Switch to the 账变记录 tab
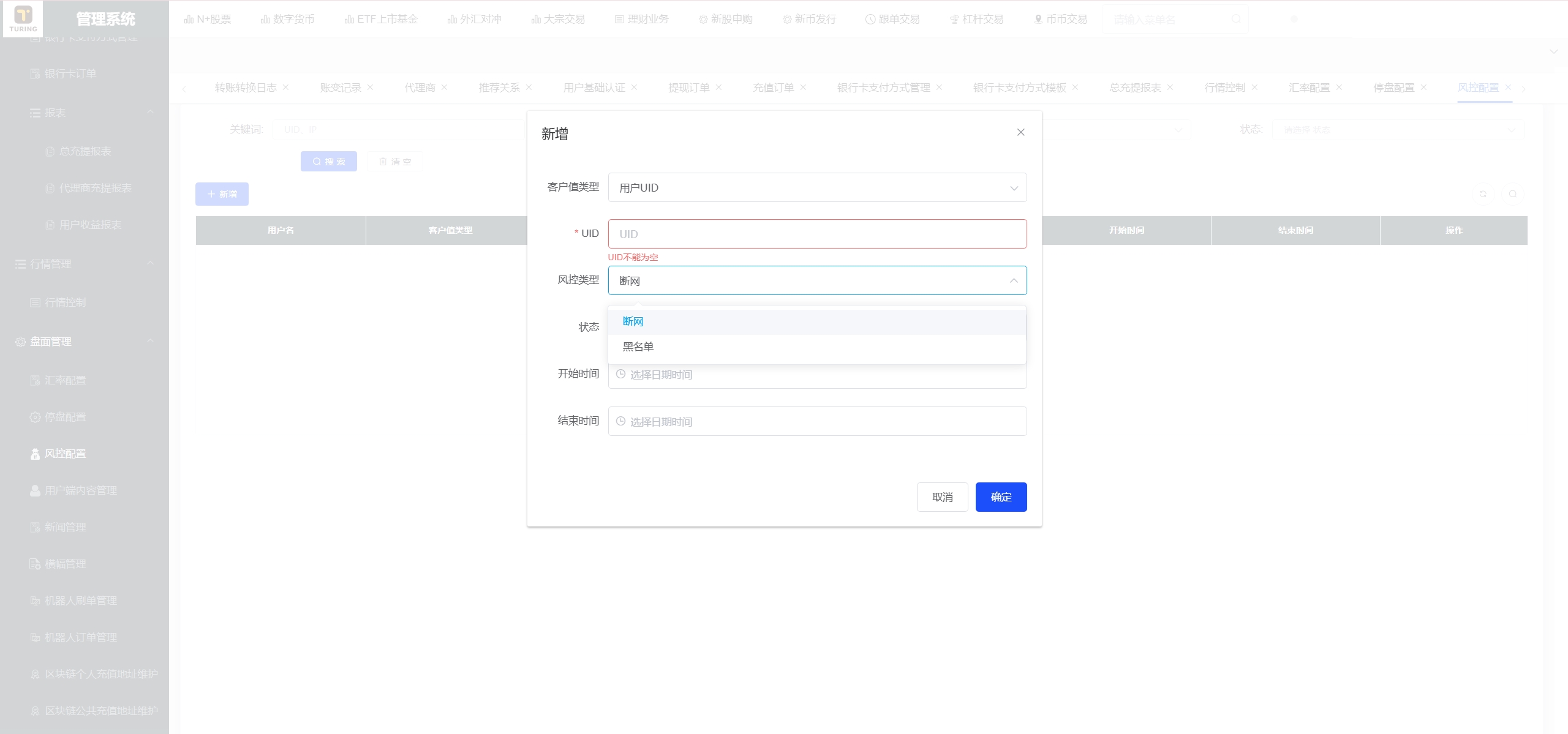The image size is (1568, 734). [341, 88]
